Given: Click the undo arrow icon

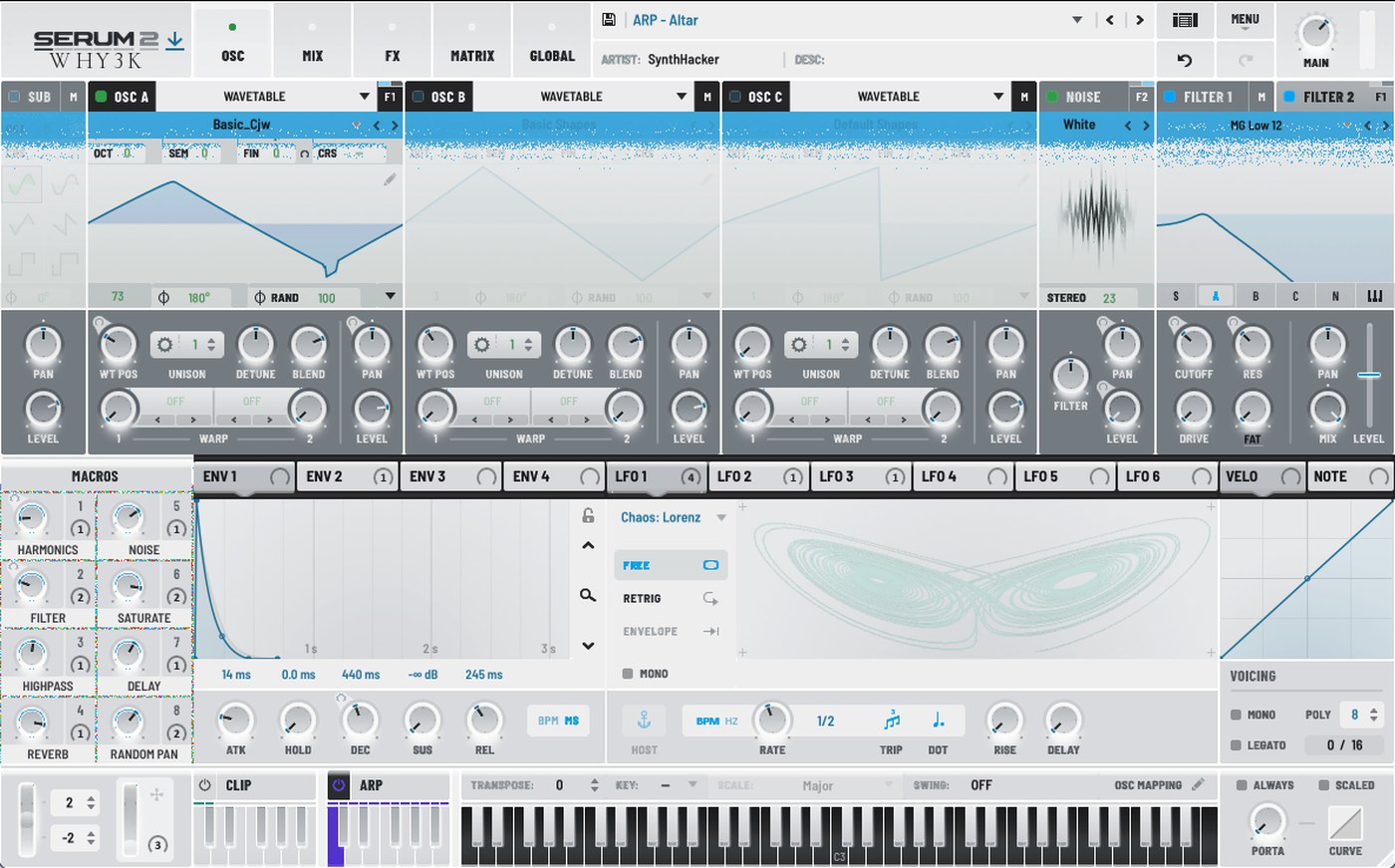Looking at the screenshot, I should tap(1185, 60).
